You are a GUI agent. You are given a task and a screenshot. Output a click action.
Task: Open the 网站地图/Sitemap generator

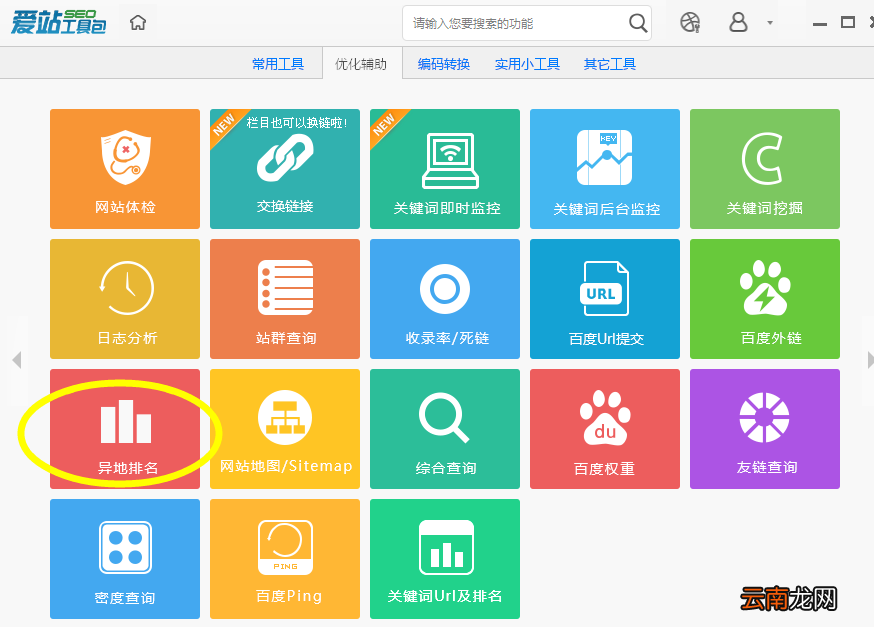pos(285,429)
